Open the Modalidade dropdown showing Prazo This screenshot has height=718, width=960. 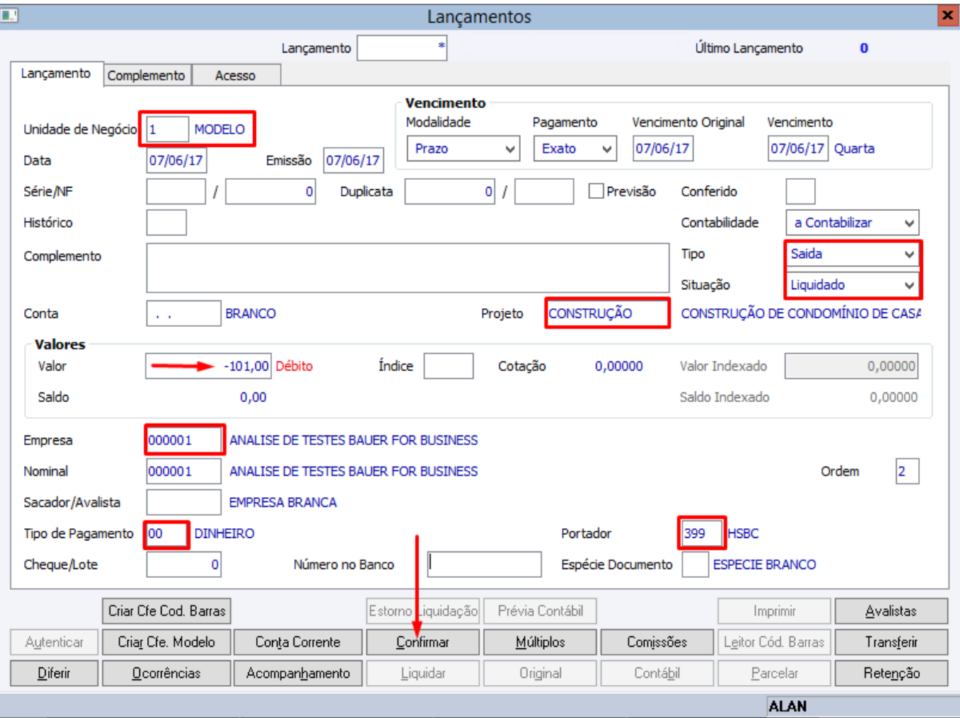463,149
